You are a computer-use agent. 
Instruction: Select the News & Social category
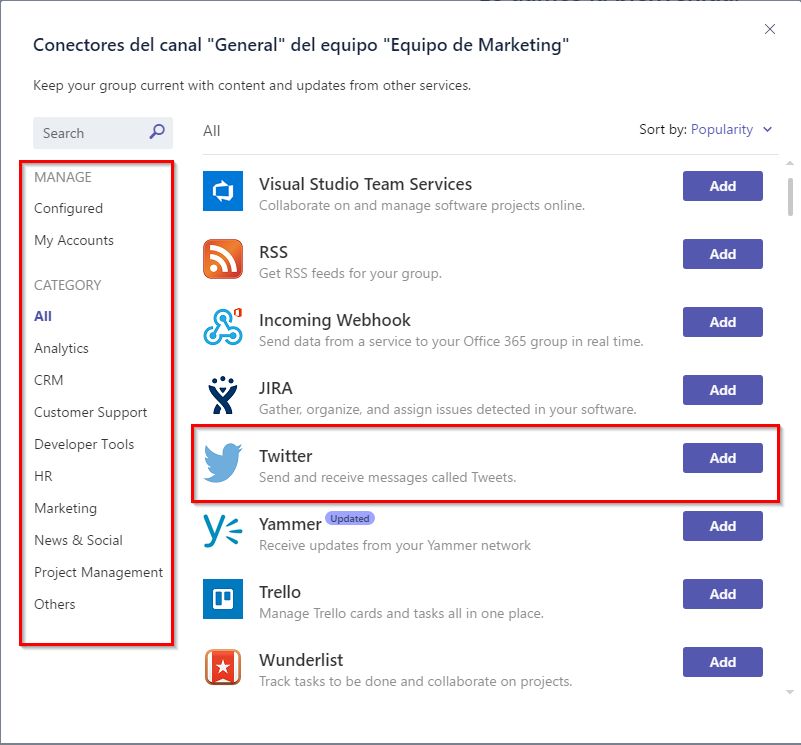tap(78, 540)
